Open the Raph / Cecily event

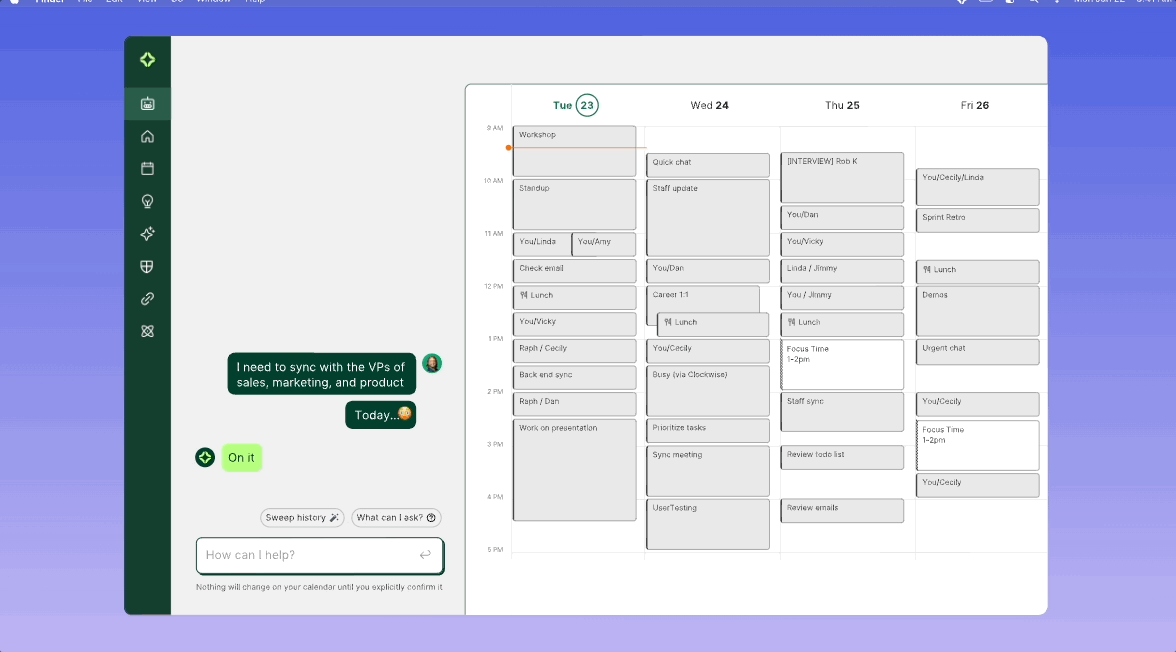coord(574,350)
